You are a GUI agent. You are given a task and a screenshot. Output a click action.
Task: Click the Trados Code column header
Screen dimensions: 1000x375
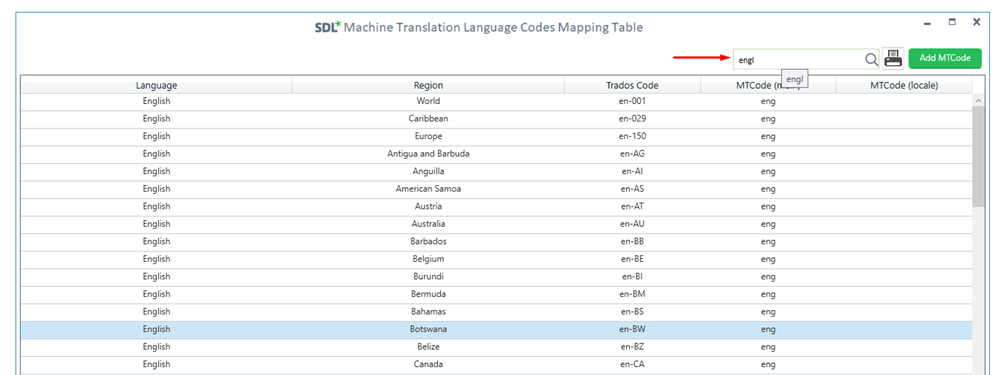click(632, 85)
